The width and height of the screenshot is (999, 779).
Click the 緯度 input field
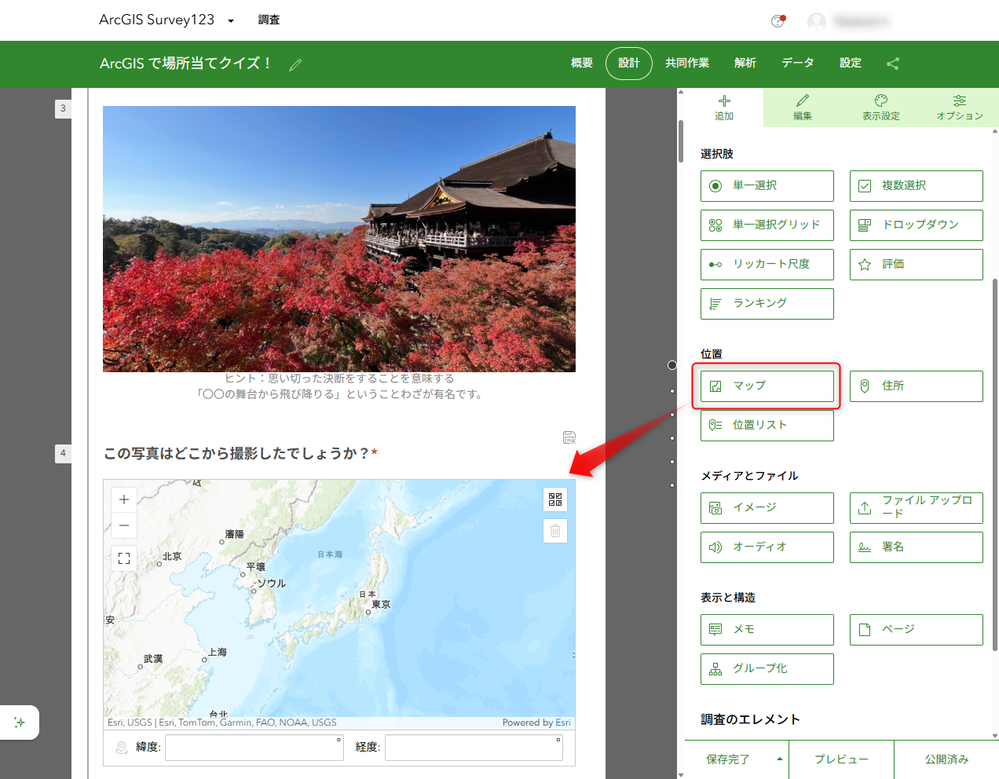click(254, 747)
